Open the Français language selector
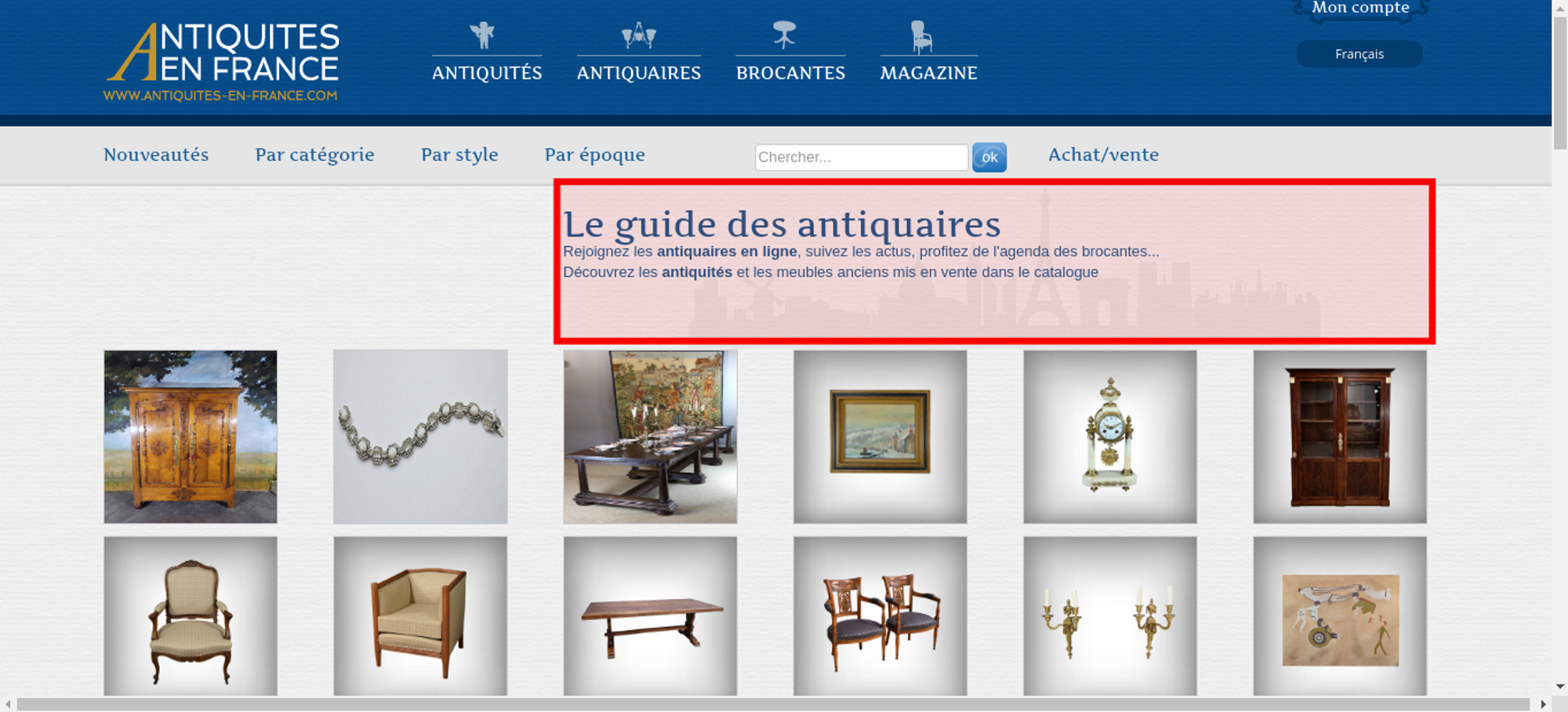Image resolution: width=1568 pixels, height=712 pixels. pyautogui.click(x=1359, y=54)
